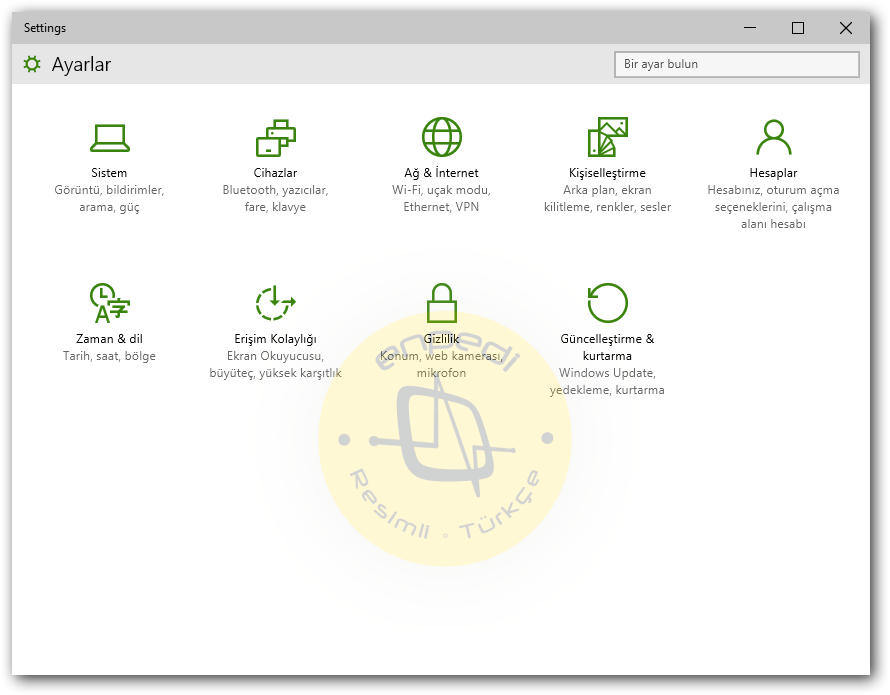Open the Hesaplar person icon
Screen dimensions: 890x695
(x=773, y=137)
